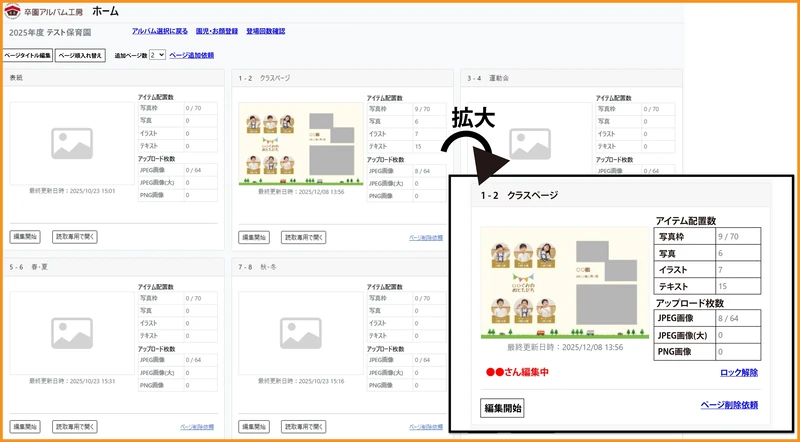The width and height of the screenshot is (800, 442).
Task: Open 登場回数確認 link
Action: 265,31
